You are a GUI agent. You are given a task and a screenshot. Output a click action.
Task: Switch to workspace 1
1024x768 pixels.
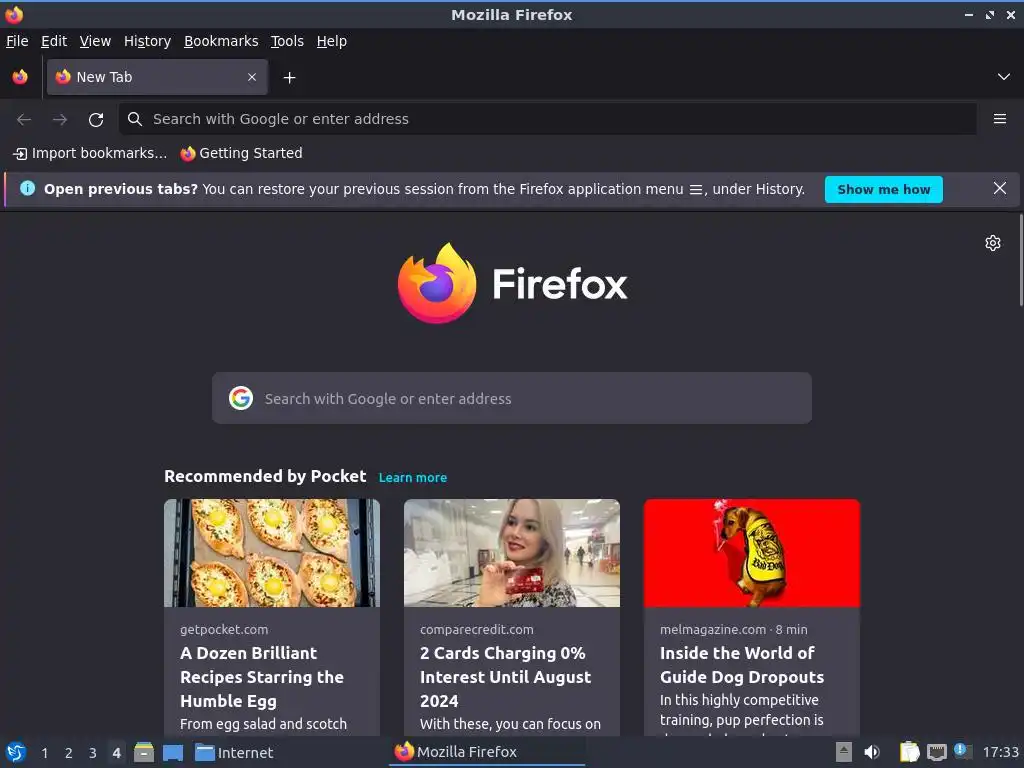coord(44,753)
